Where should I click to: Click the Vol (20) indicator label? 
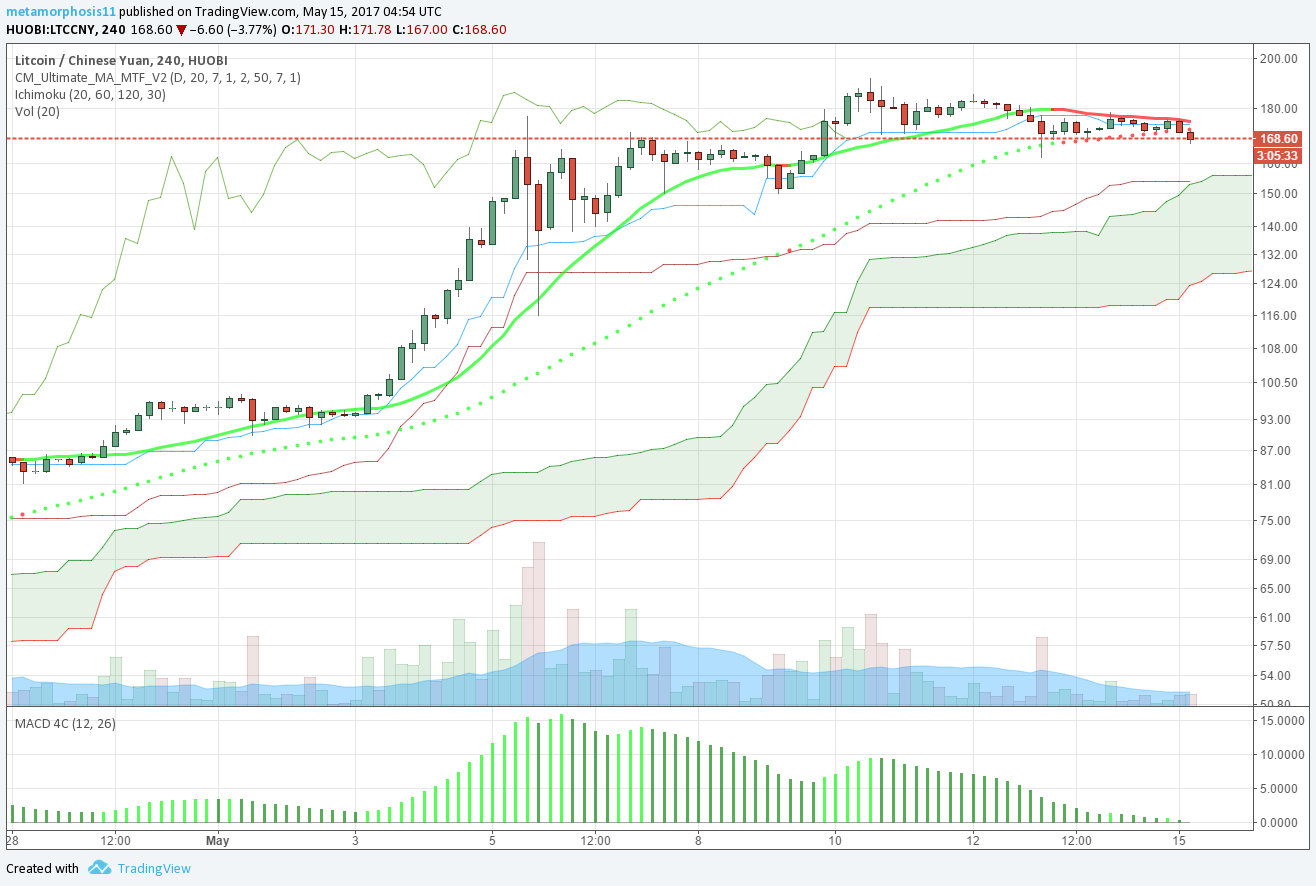pos(37,112)
